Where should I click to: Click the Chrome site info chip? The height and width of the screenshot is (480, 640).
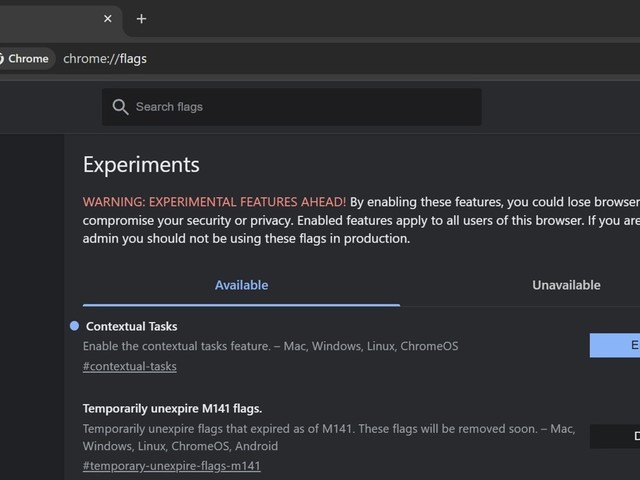[26, 59]
